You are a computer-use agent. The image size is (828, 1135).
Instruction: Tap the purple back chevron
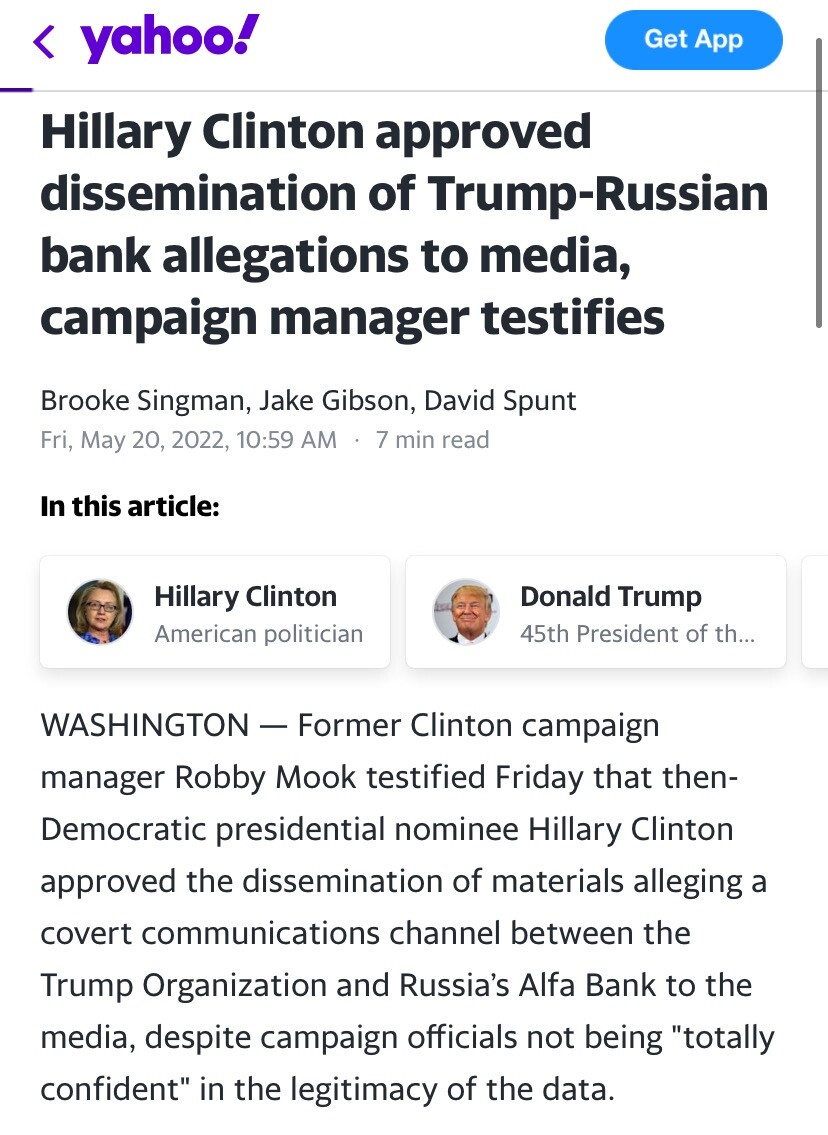tap(45, 42)
